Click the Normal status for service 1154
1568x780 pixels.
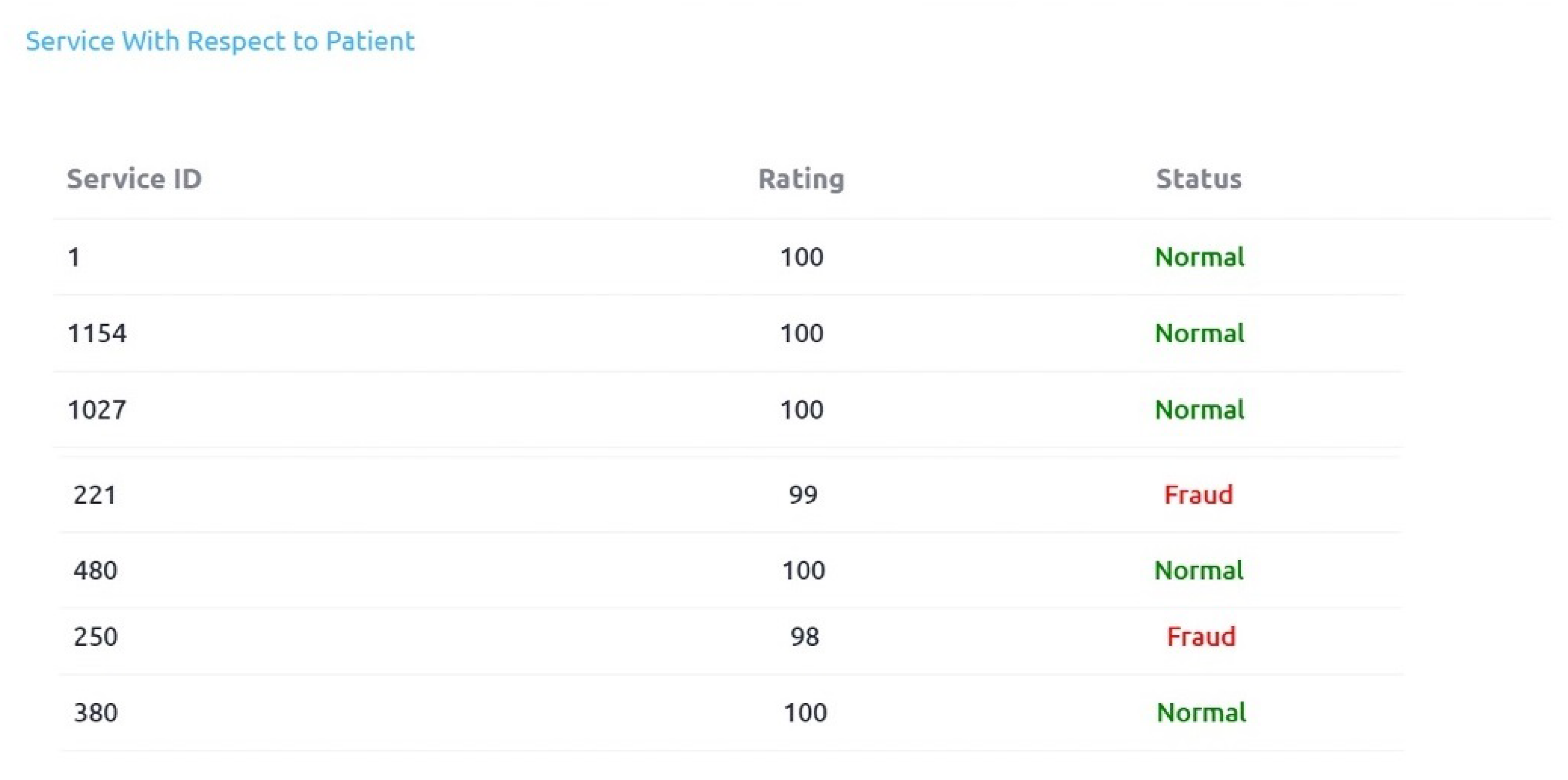1200,333
